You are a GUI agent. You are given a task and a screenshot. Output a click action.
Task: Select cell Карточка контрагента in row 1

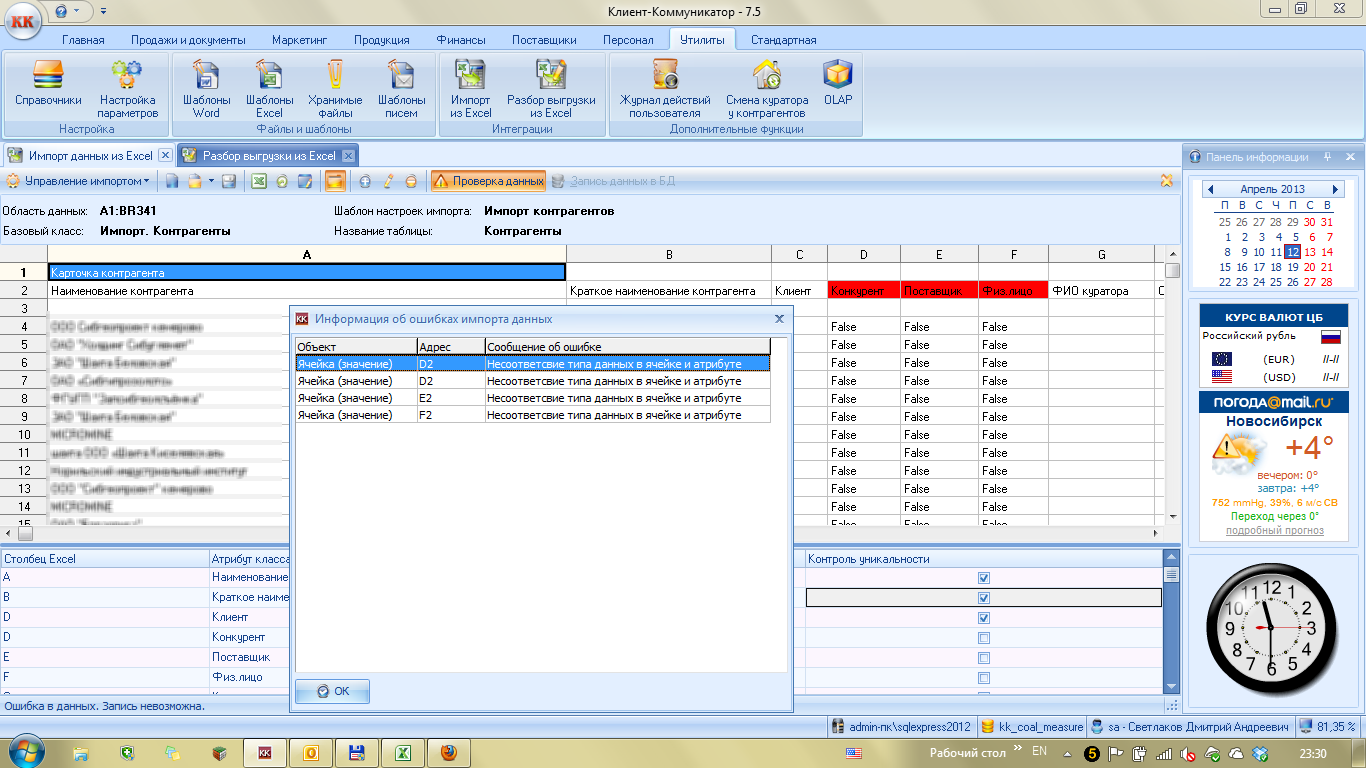(x=307, y=272)
